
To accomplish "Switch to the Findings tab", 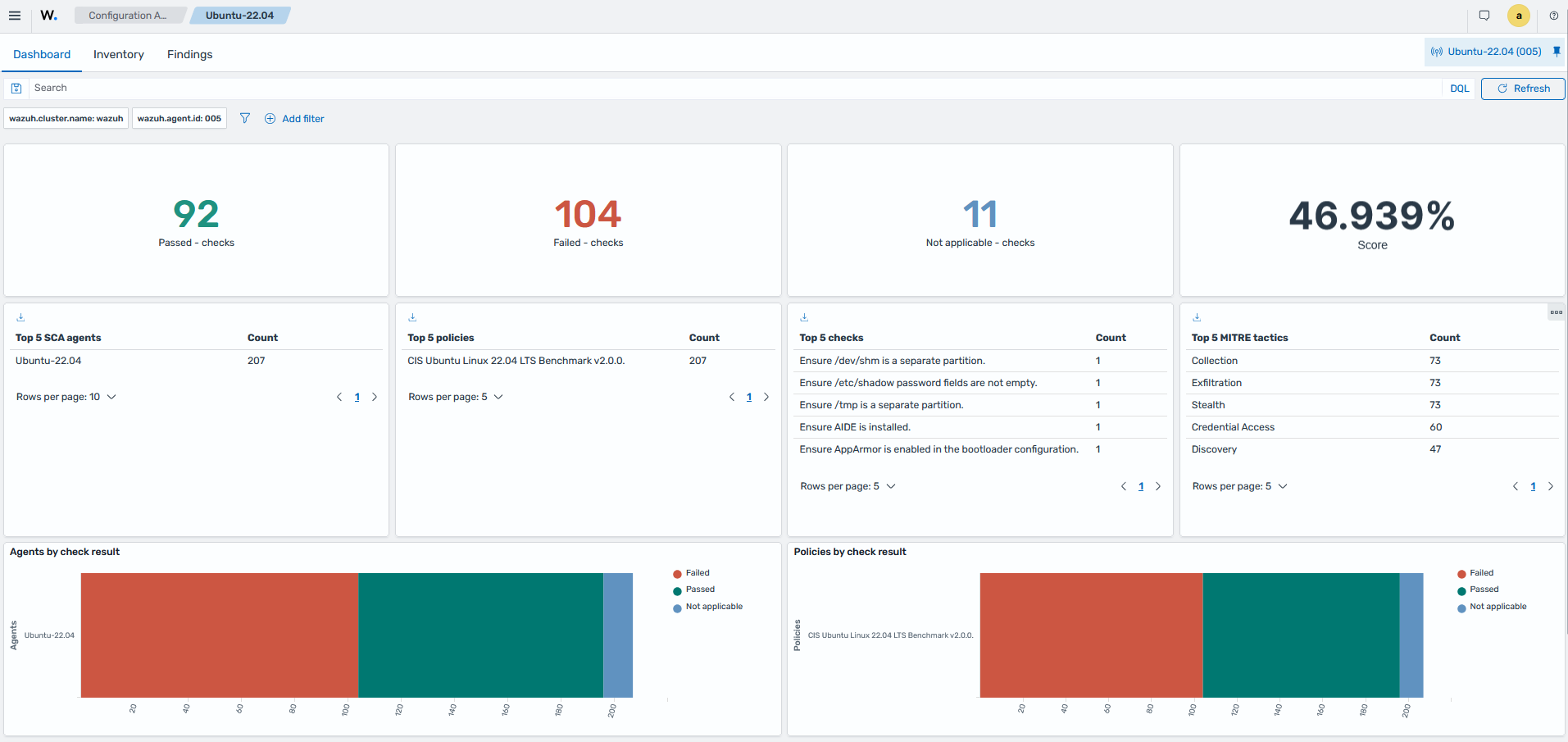I will (190, 54).
